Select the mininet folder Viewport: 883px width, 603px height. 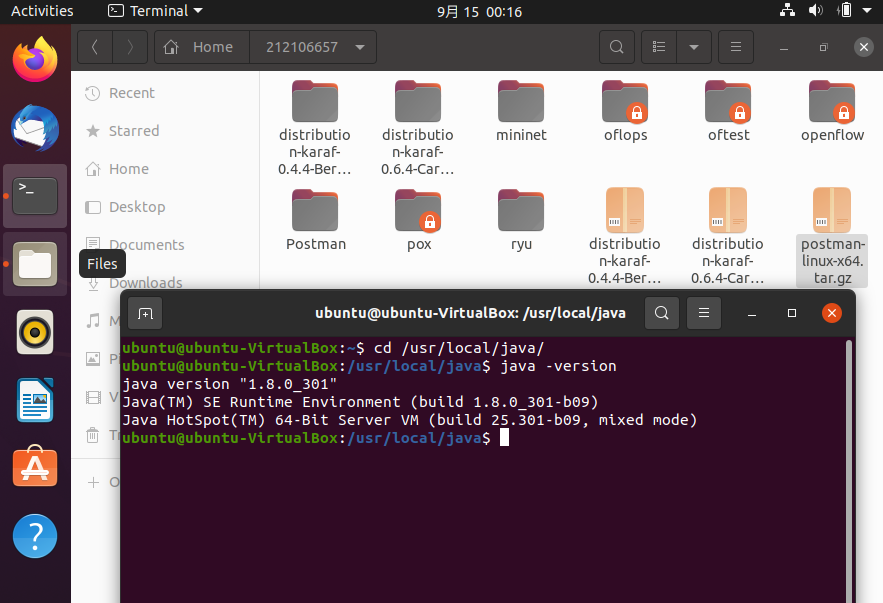521,111
